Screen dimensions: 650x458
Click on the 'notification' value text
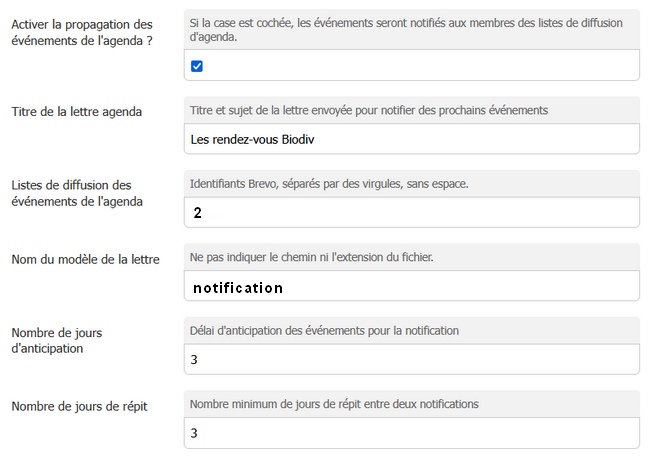(x=238, y=288)
